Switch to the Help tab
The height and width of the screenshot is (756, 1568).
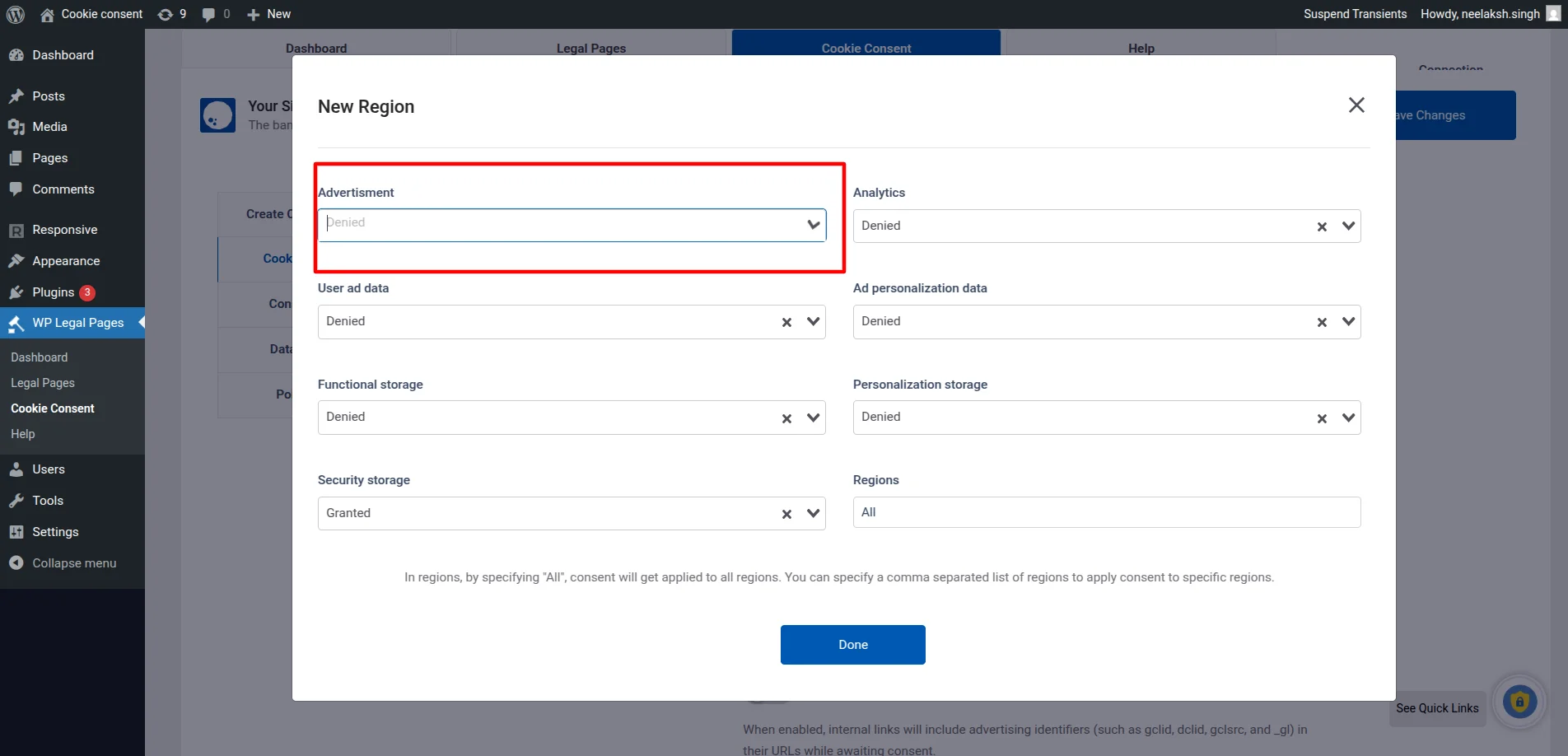pos(1140,48)
